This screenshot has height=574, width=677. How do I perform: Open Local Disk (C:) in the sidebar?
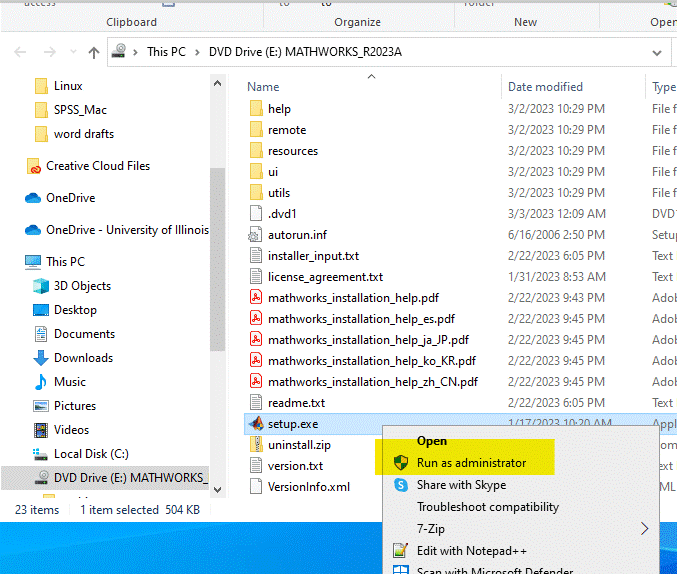(81, 454)
